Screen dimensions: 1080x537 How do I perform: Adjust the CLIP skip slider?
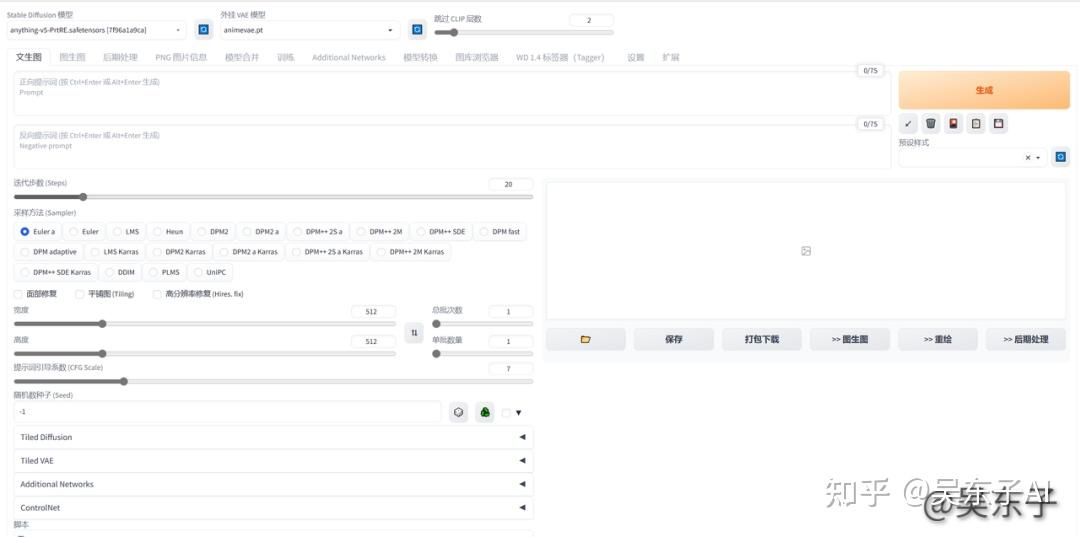click(523, 32)
